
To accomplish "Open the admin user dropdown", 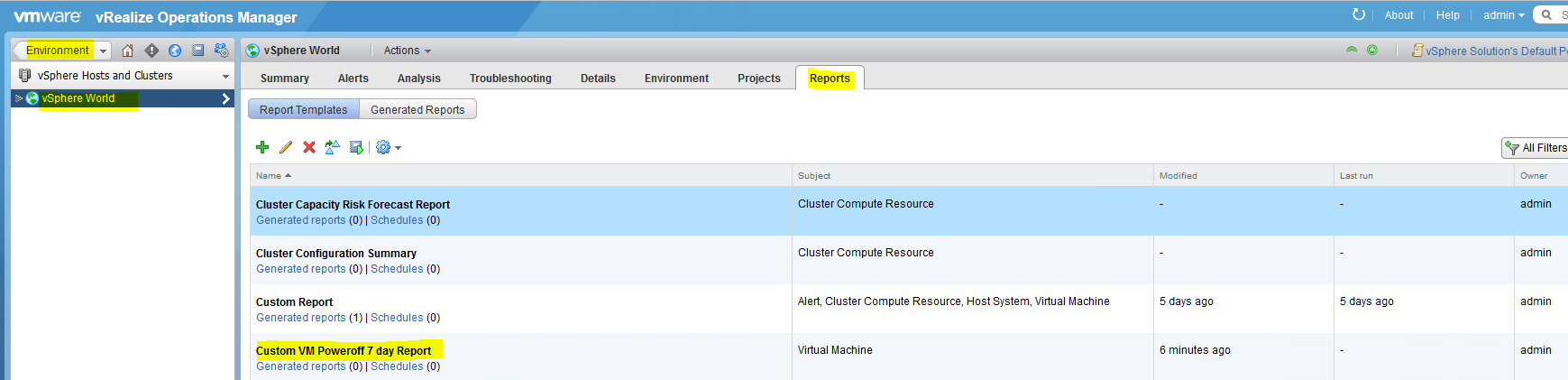I will coord(1504,15).
